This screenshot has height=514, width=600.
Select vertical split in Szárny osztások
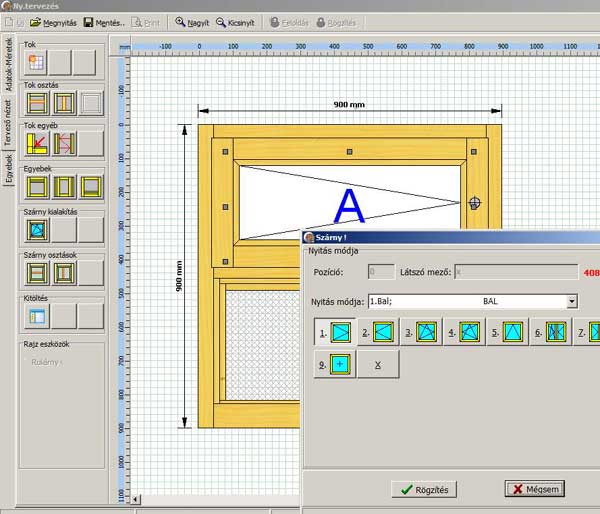click(64, 273)
